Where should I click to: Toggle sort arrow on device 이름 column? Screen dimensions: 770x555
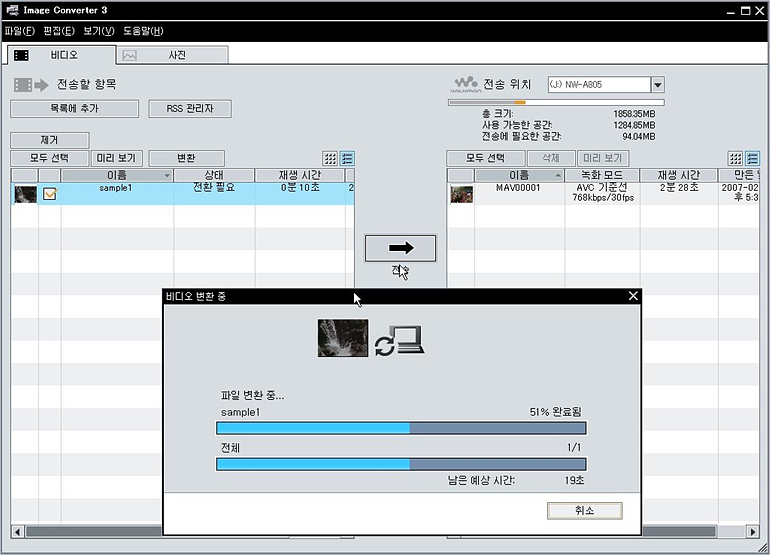pyautogui.click(x=558, y=175)
